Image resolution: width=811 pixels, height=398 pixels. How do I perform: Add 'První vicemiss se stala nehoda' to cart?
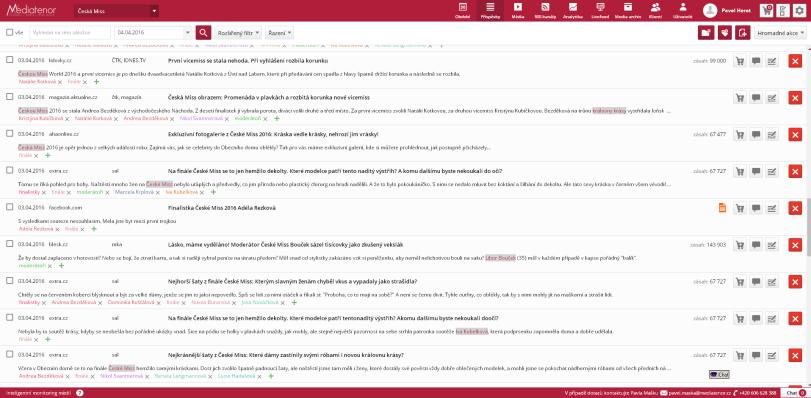pyautogui.click(x=740, y=61)
